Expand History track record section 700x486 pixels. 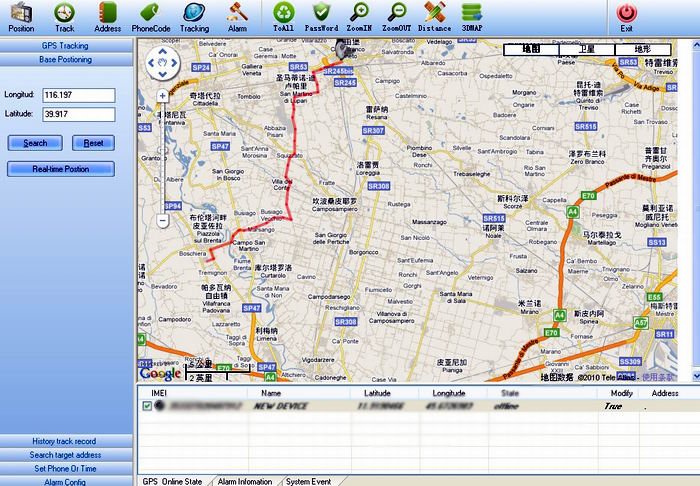pyautogui.click(x=66, y=441)
